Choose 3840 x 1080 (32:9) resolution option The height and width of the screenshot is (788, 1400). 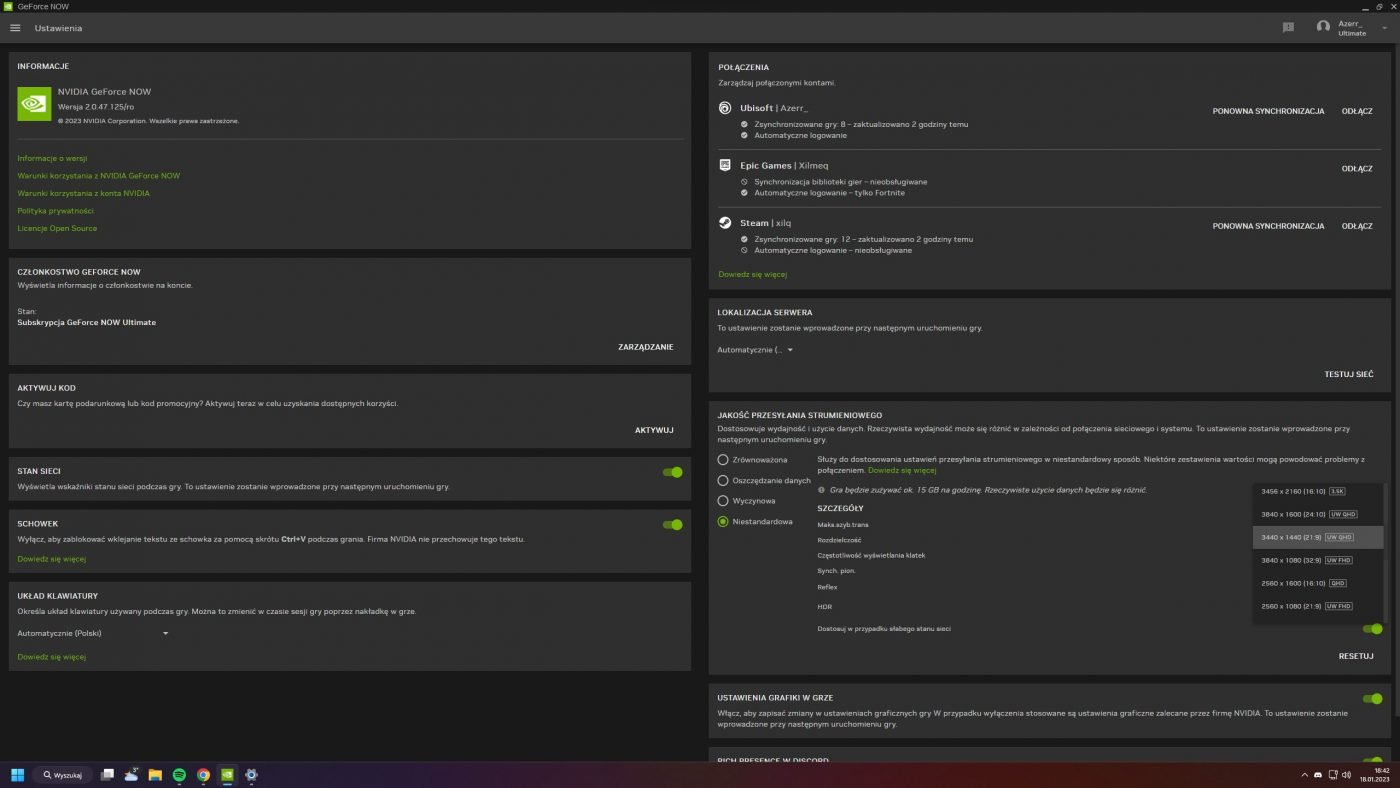[1318, 560]
